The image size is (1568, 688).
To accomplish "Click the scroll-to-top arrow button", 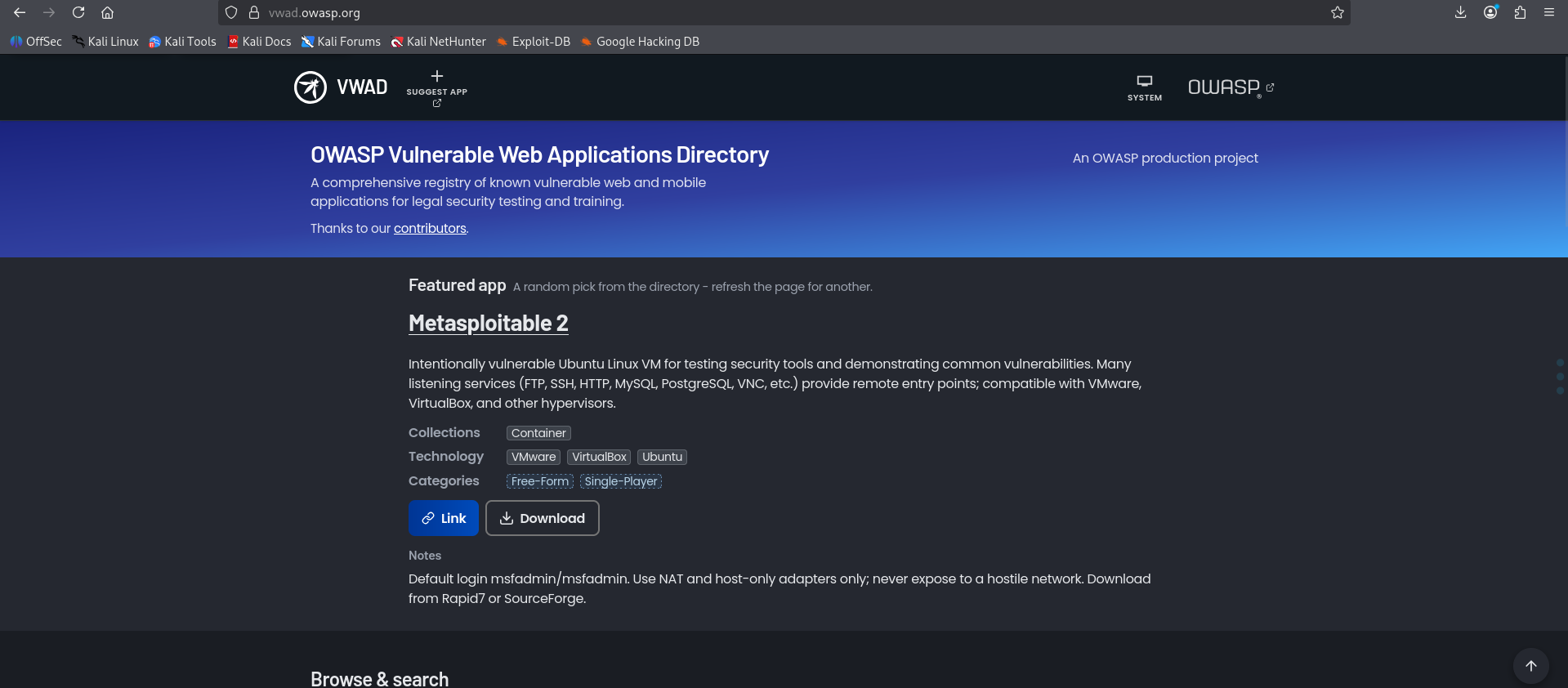I will point(1531,666).
